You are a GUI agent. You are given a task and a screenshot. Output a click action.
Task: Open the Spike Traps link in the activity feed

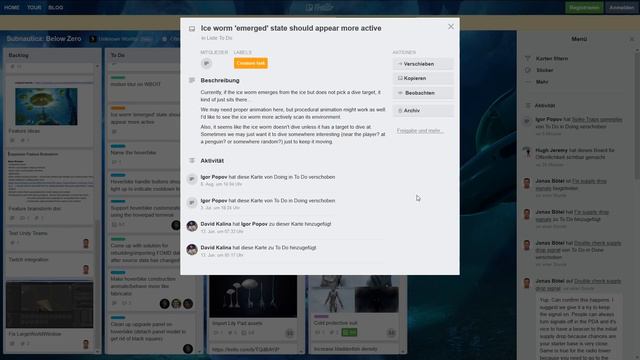pos(597,120)
